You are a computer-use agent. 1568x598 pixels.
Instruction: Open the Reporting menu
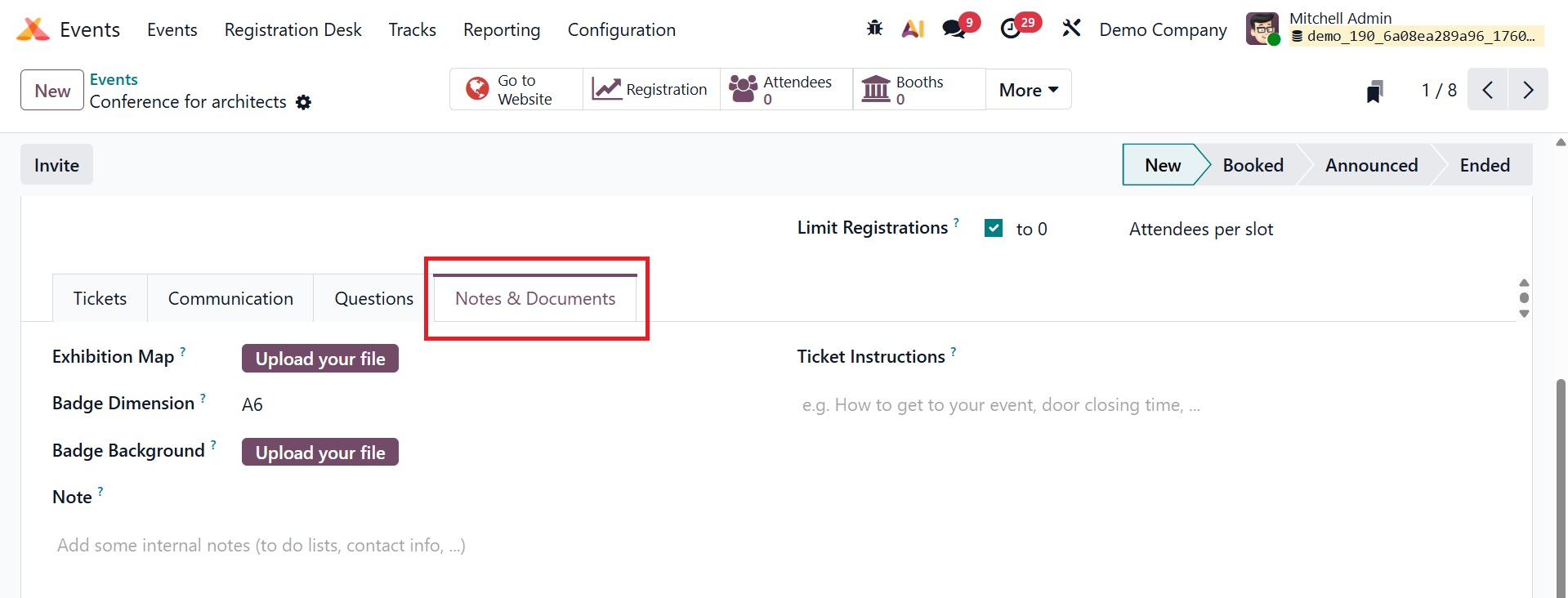click(502, 30)
